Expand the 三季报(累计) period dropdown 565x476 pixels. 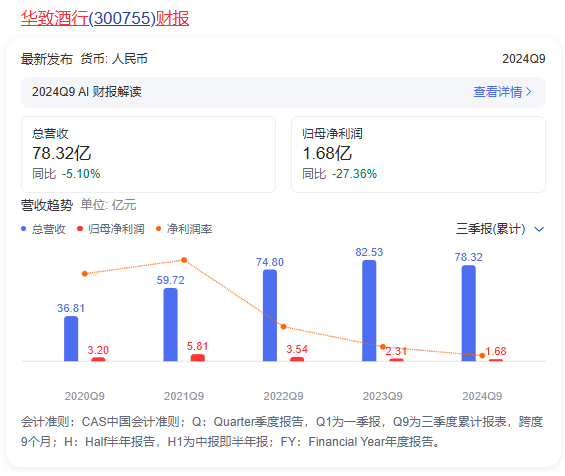(500, 229)
